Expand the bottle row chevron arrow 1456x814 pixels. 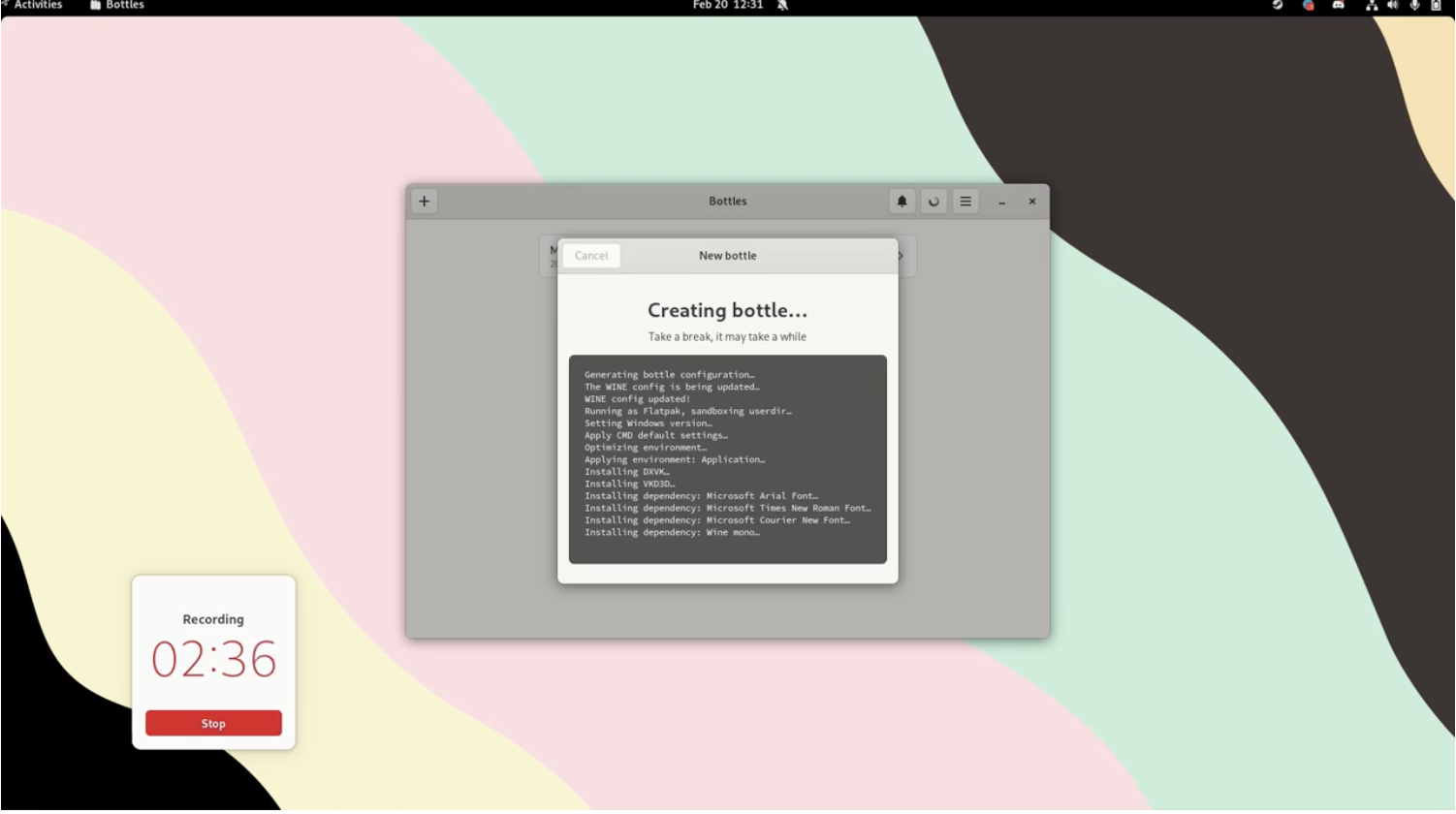pos(902,256)
